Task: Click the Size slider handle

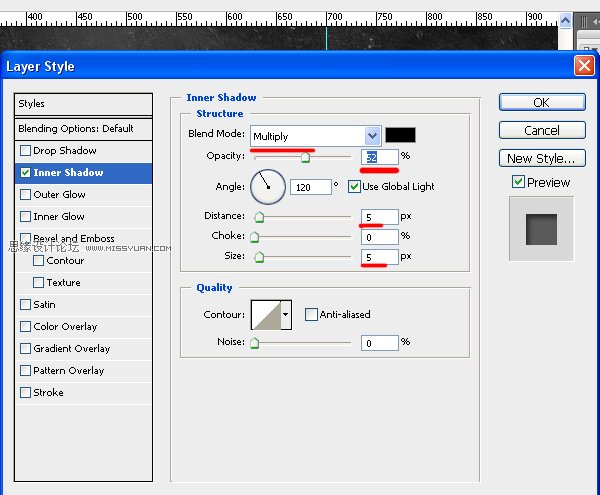Action: pyautogui.click(x=259, y=257)
